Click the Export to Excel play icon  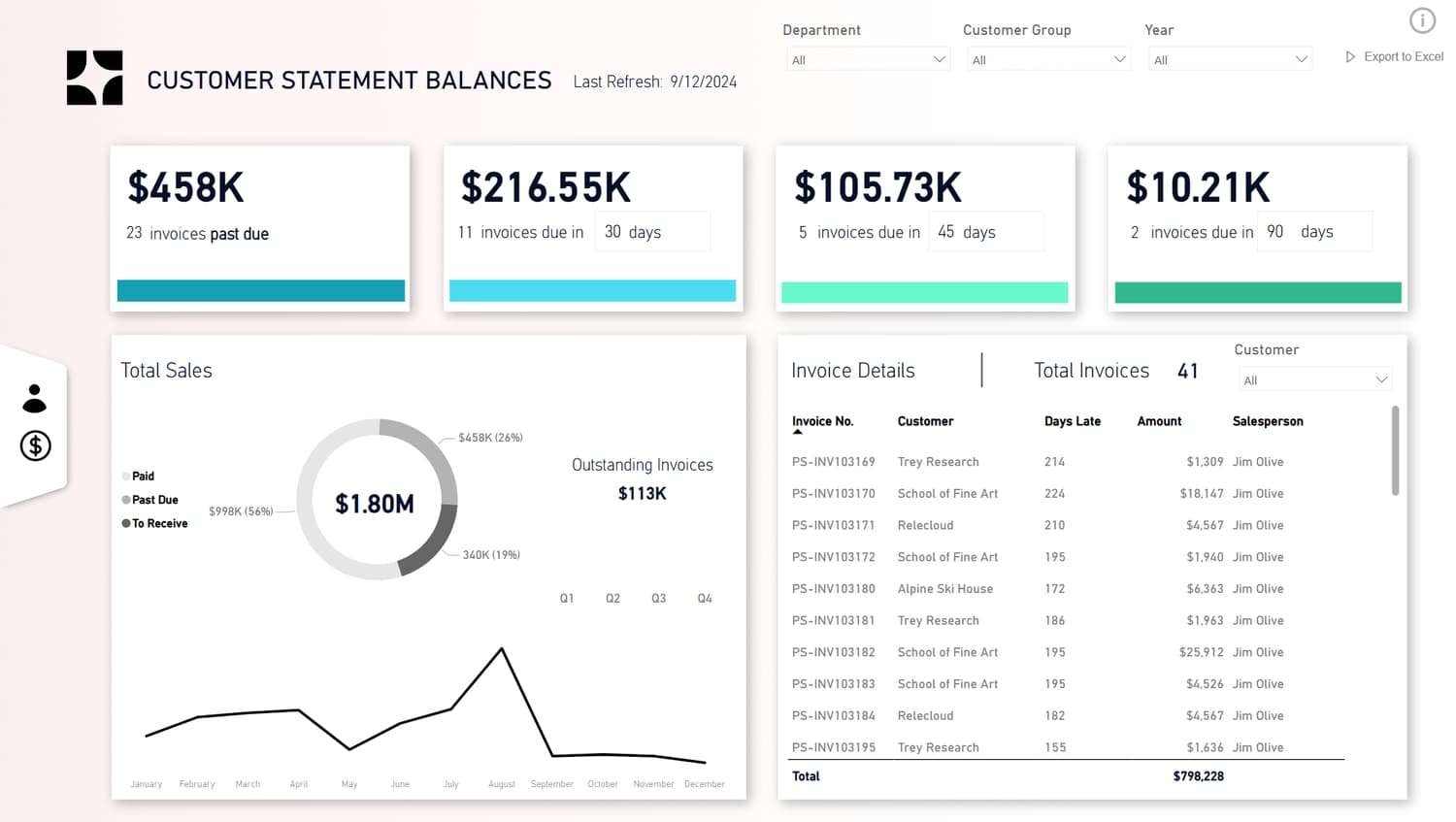coord(1350,57)
